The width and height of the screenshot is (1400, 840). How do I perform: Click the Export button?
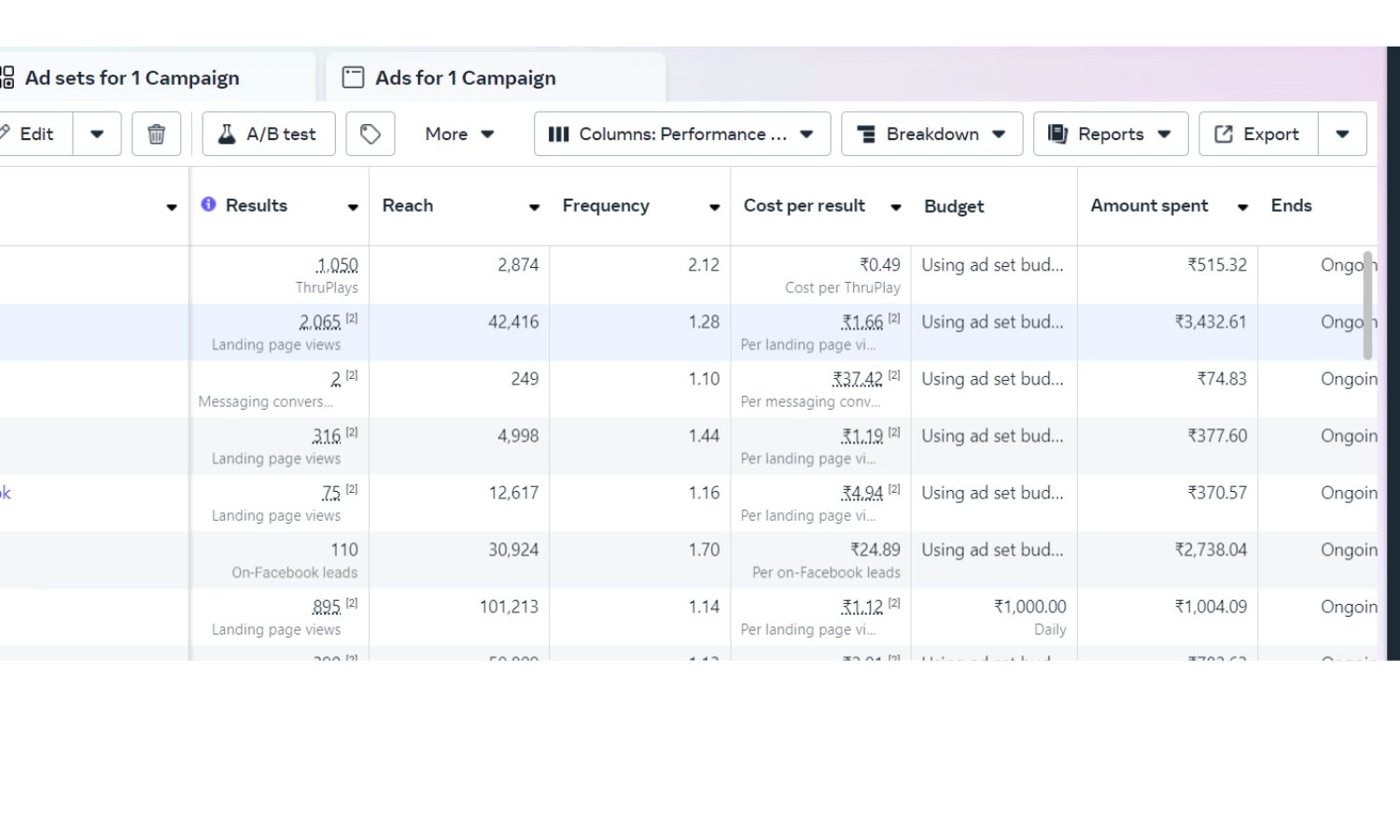point(1258,133)
